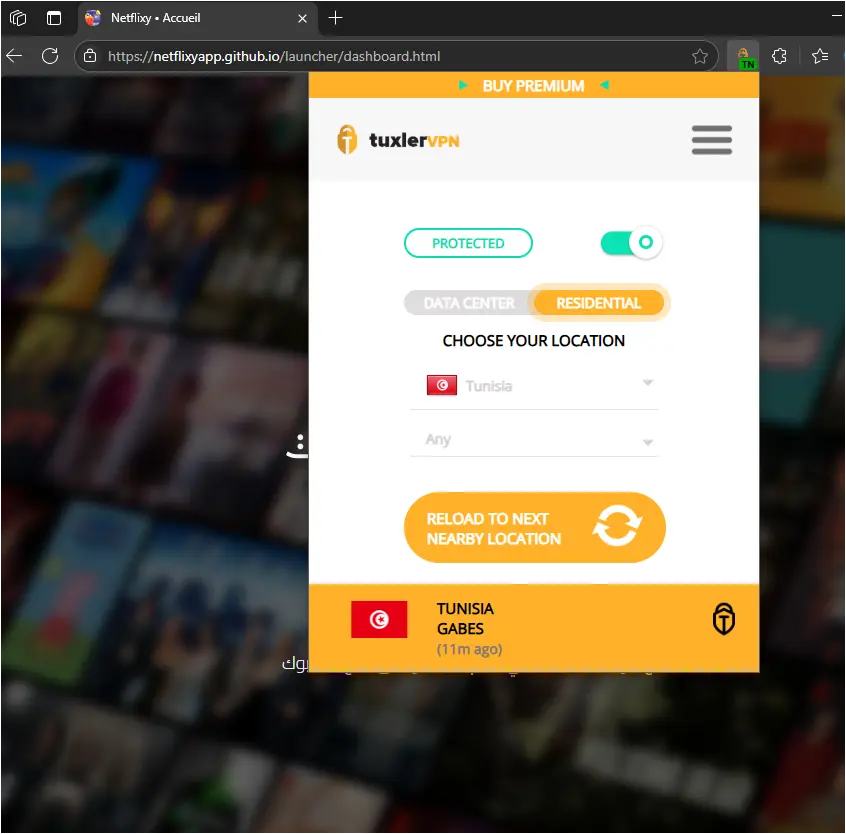The image size is (846, 834).
Task: Open the Tunisia country dropdown
Action: tap(534, 386)
